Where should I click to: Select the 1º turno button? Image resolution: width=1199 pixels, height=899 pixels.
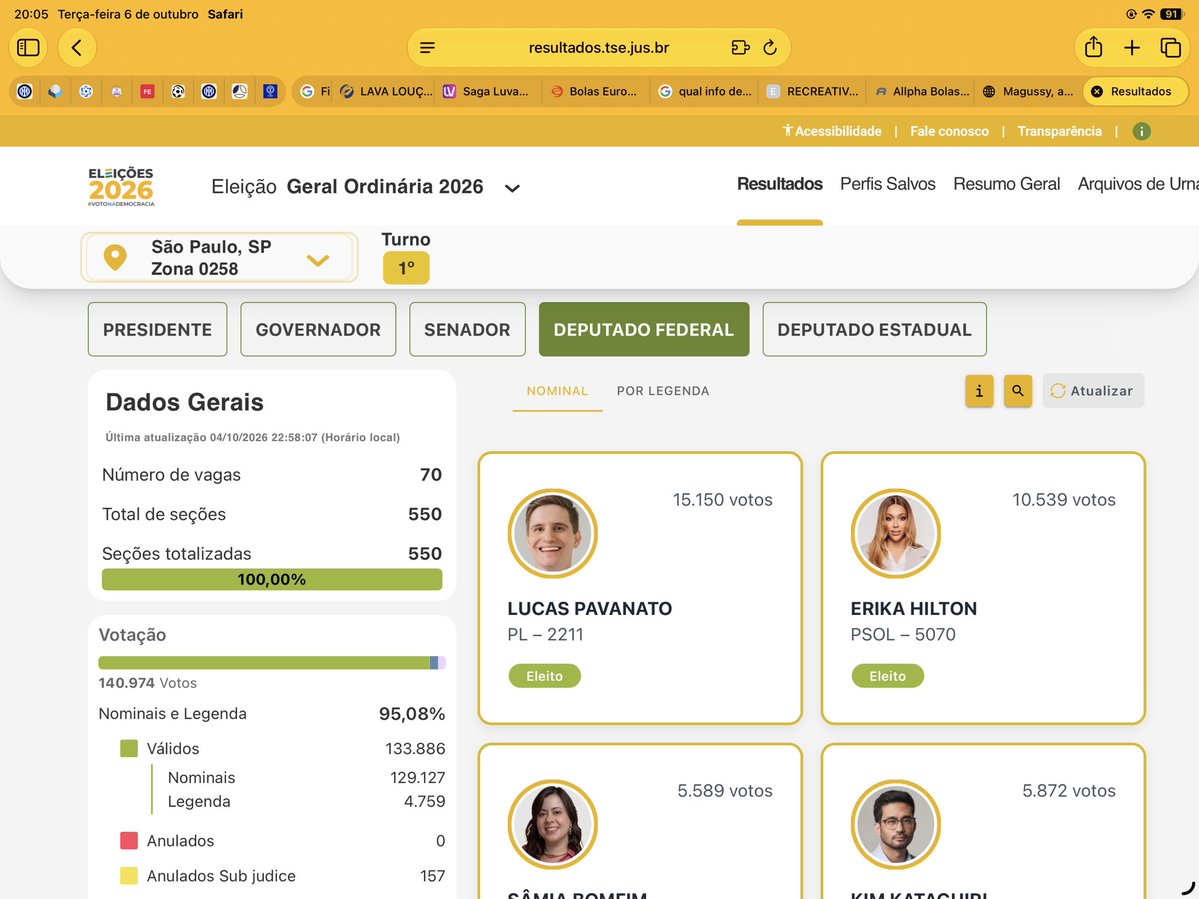[406, 268]
